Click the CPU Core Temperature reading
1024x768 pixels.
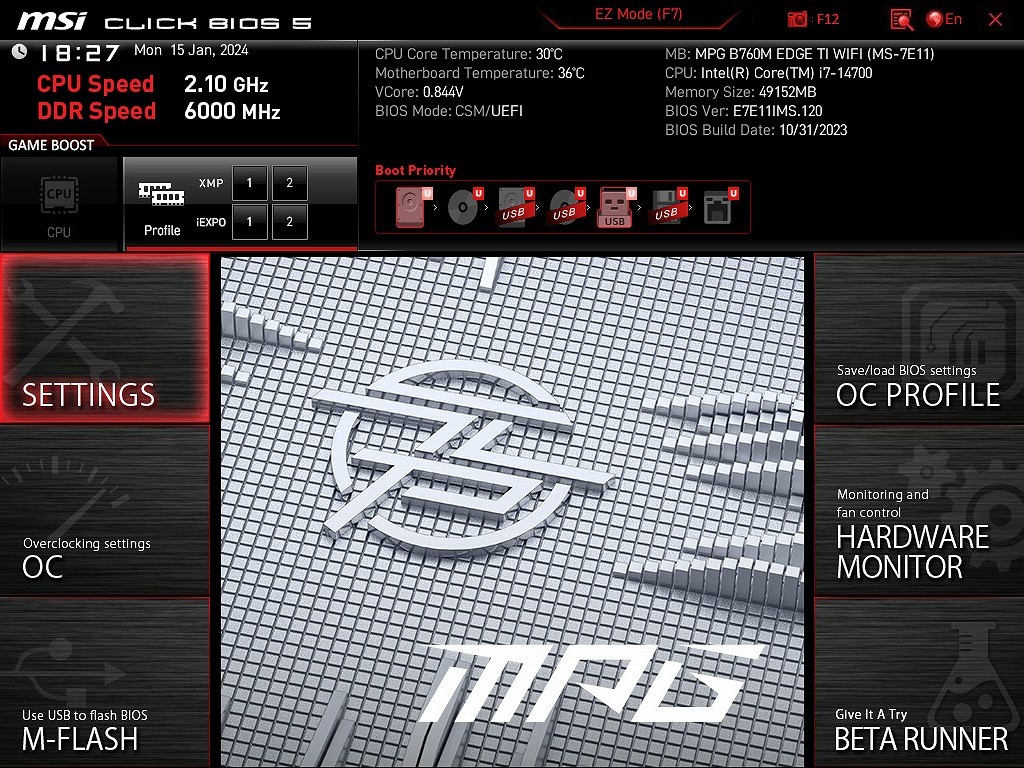tap(469, 54)
